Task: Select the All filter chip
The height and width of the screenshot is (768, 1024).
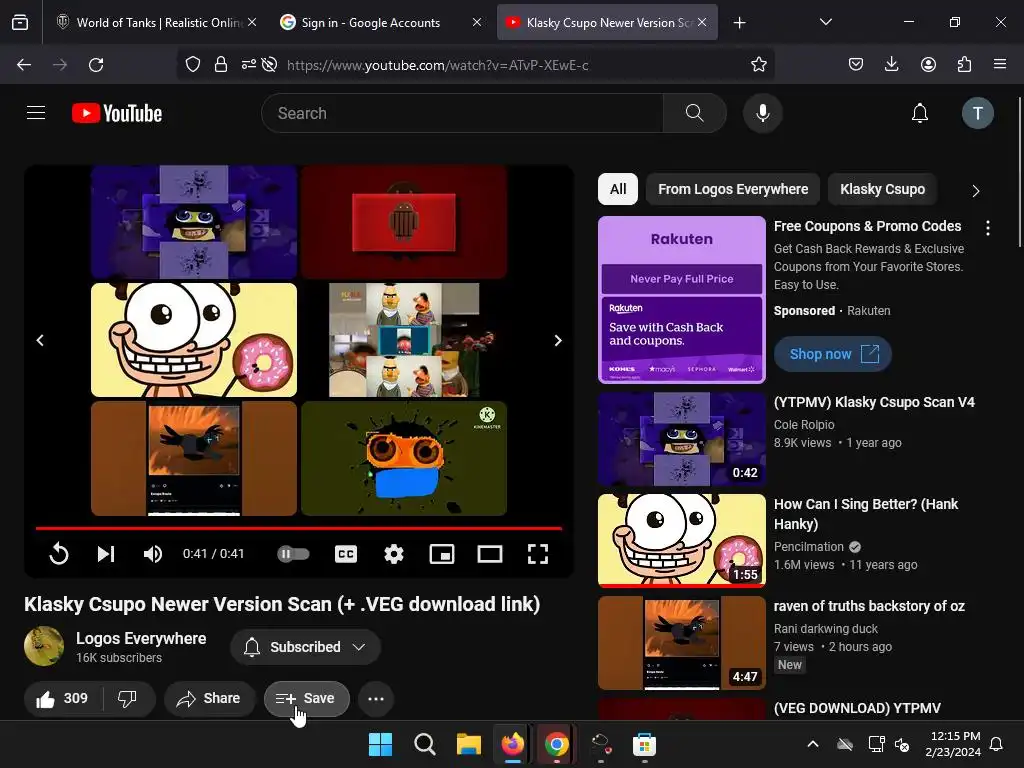Action: coord(618,189)
